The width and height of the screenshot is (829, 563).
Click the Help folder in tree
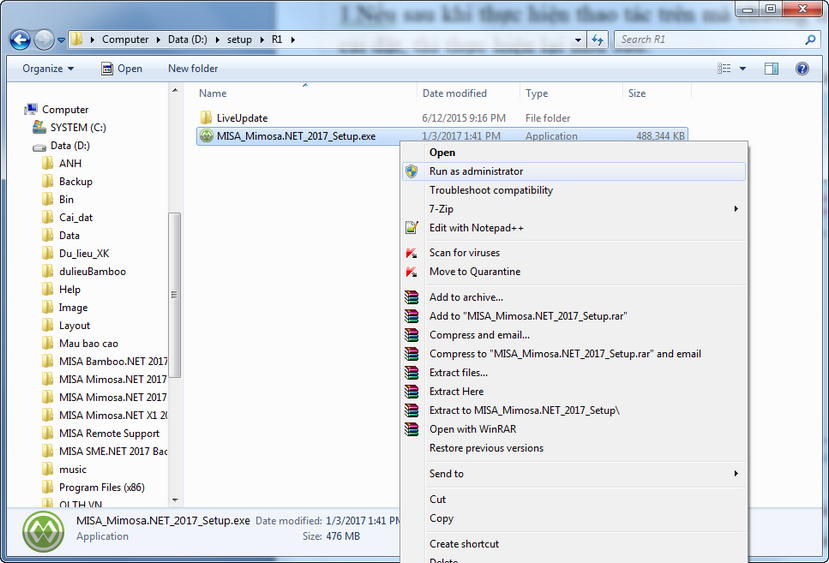click(x=61, y=289)
